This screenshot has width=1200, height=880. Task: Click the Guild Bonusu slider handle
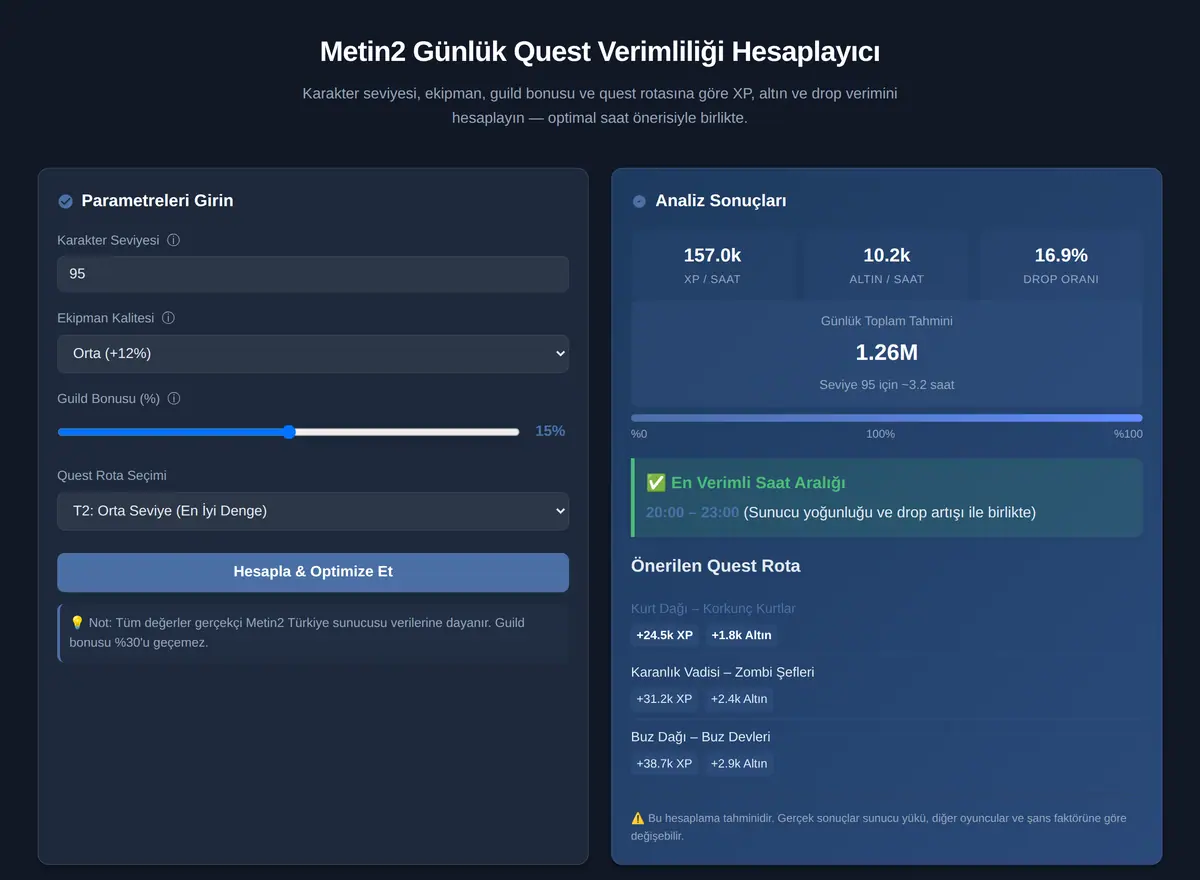pos(289,432)
